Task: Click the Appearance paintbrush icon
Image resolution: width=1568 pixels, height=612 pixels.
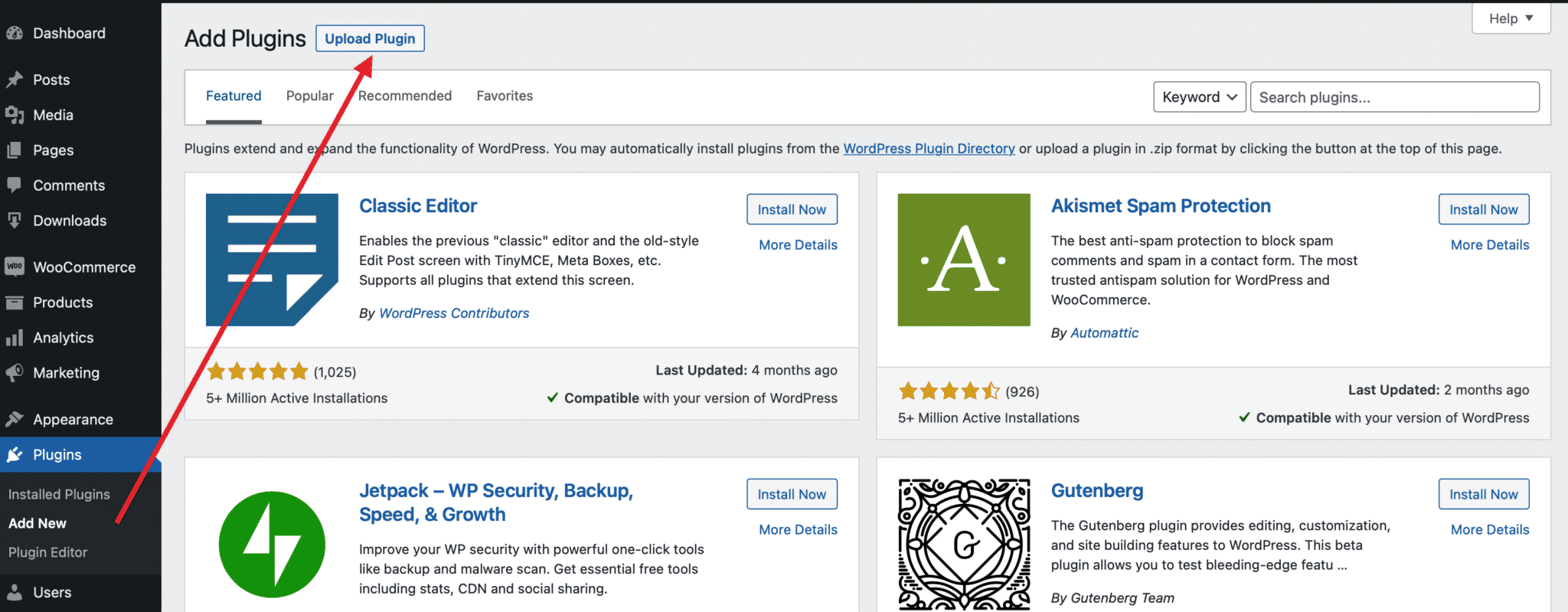Action: pos(14,420)
